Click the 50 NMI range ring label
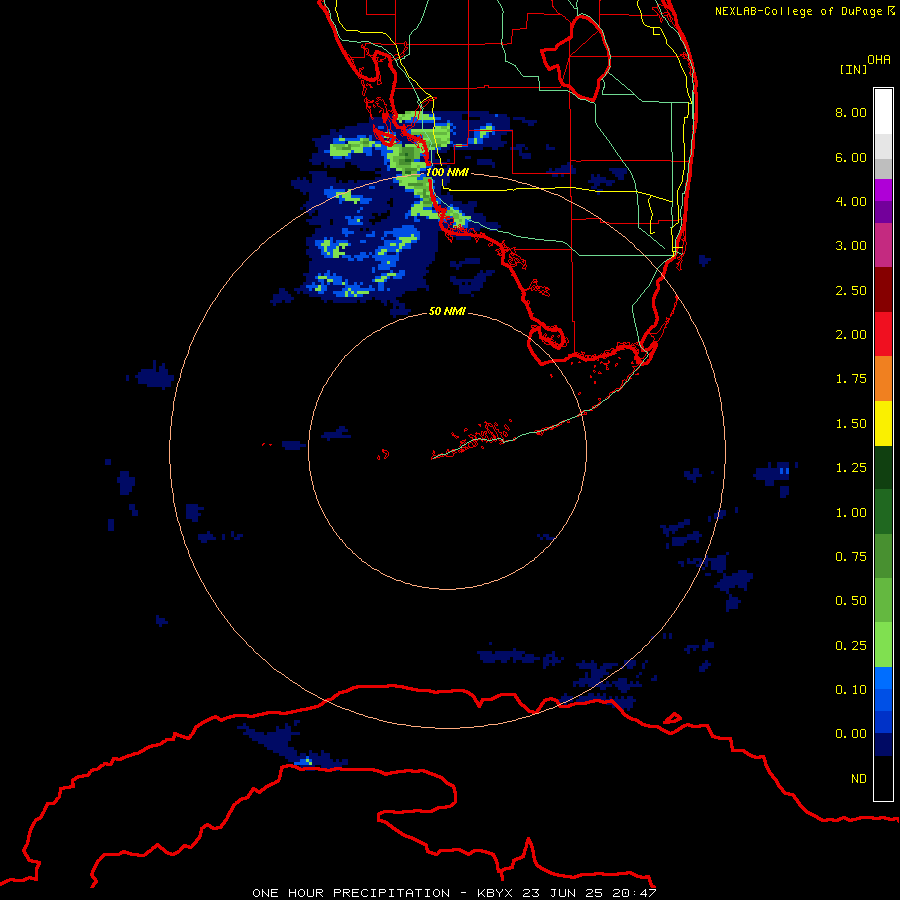Viewport: 900px width, 900px height. pos(447,312)
